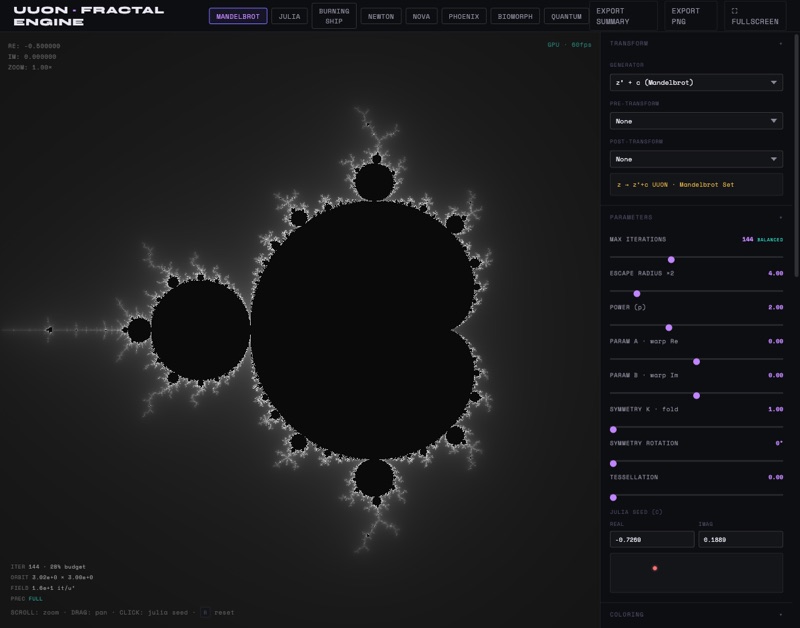800x628 pixels.
Task: Click the symmetry rotation value '0°'
Action: coord(779,443)
